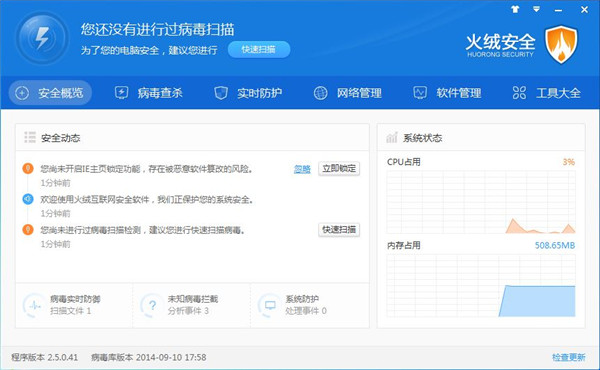The height and width of the screenshot is (370, 600).
Task: Click the 分析事件 3 text
Action: pyautogui.click(x=188, y=311)
